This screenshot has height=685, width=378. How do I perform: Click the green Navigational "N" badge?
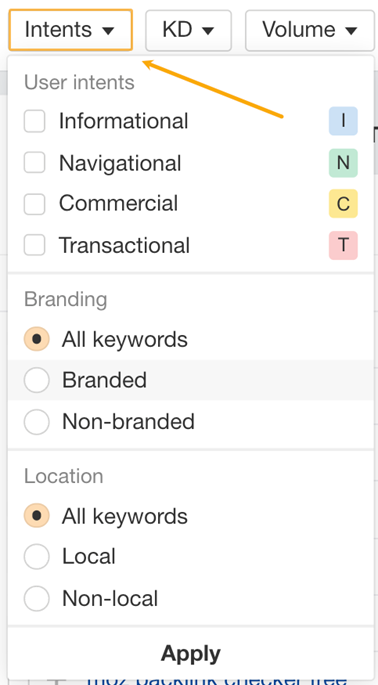[x=343, y=163]
